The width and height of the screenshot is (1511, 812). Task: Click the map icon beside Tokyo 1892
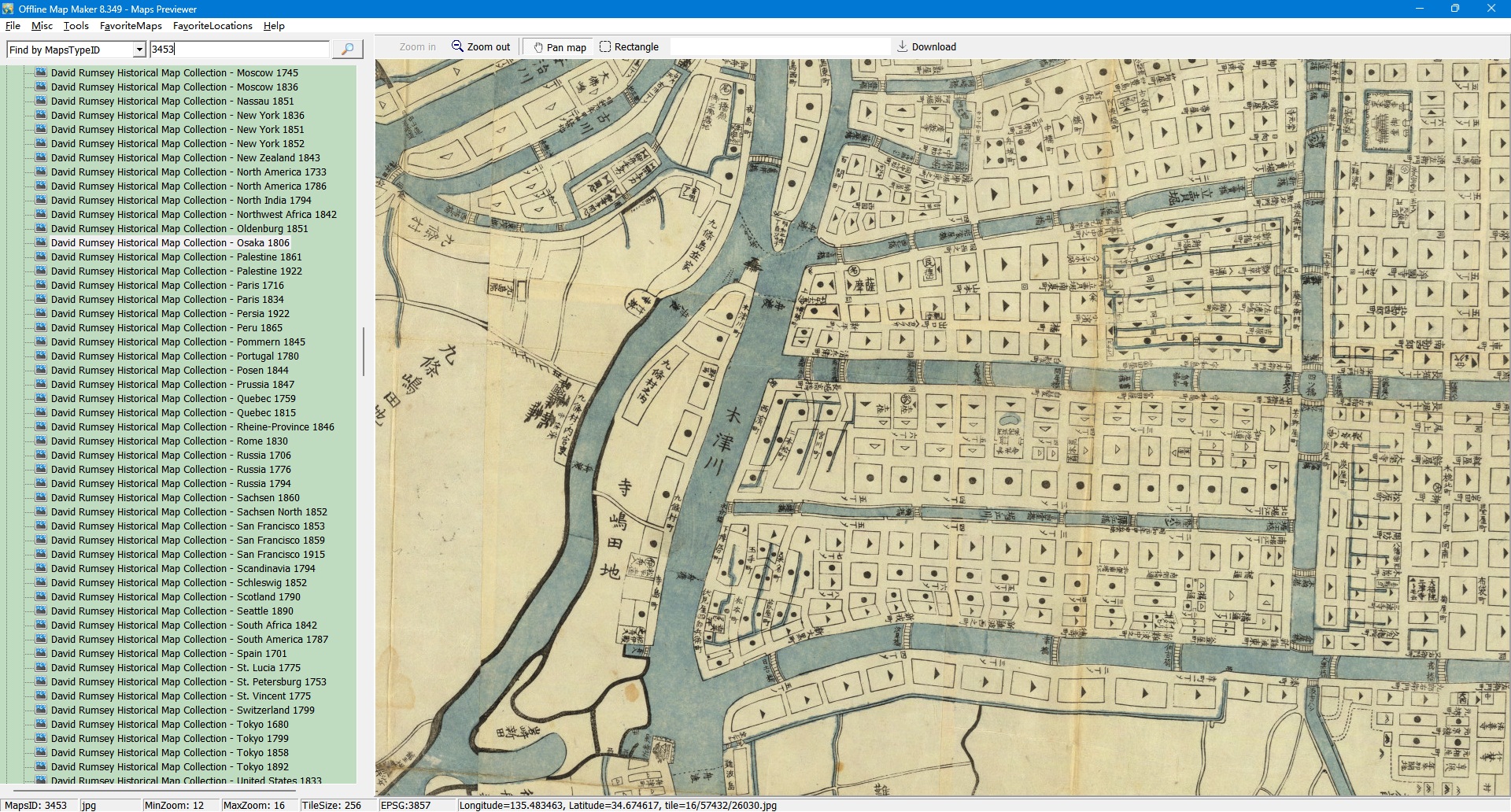click(x=42, y=766)
